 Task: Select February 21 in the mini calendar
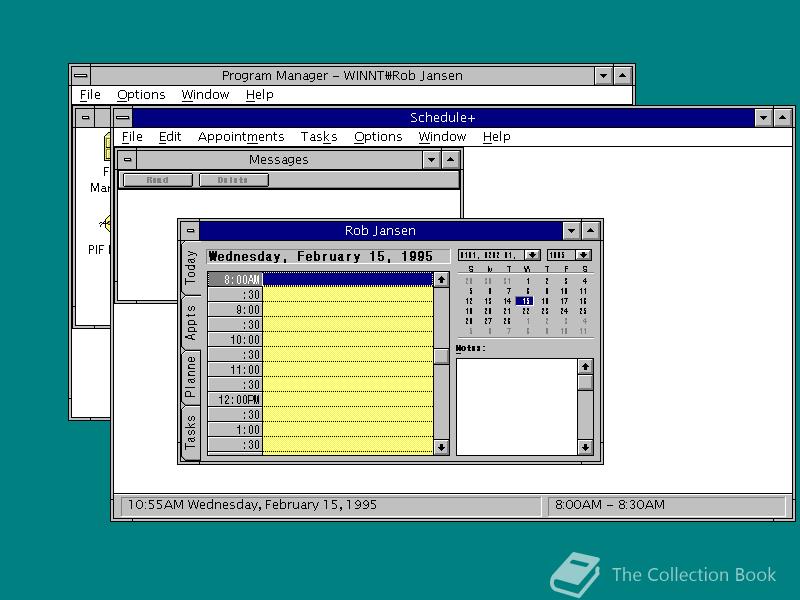tap(507, 311)
